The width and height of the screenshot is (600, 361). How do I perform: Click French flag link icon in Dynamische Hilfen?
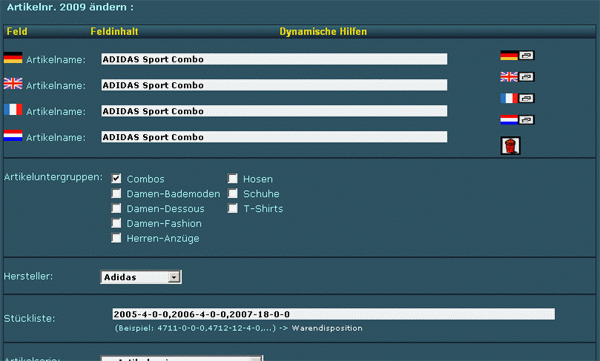click(x=517, y=98)
